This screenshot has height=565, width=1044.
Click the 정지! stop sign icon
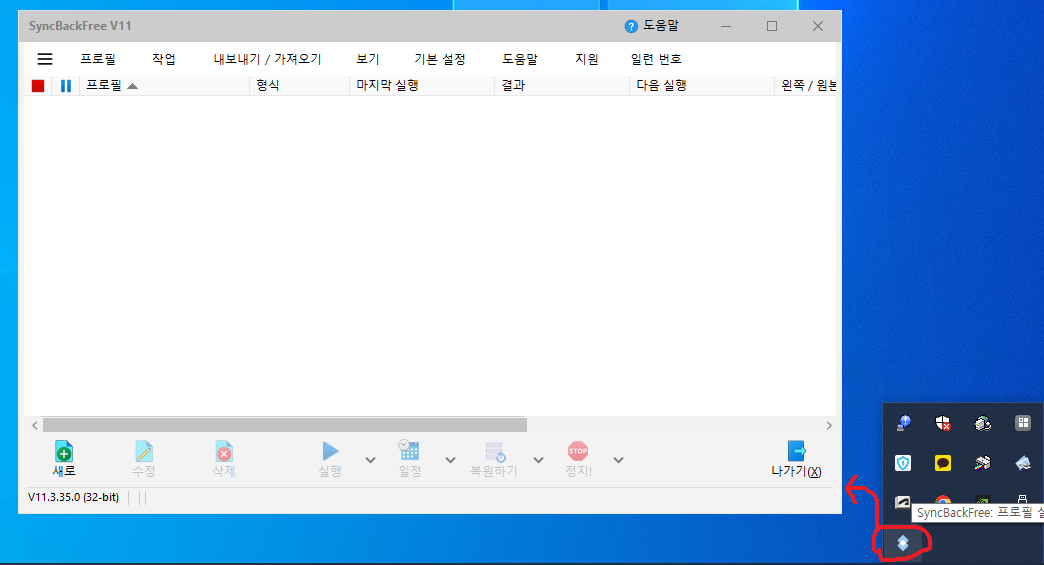pos(578,451)
